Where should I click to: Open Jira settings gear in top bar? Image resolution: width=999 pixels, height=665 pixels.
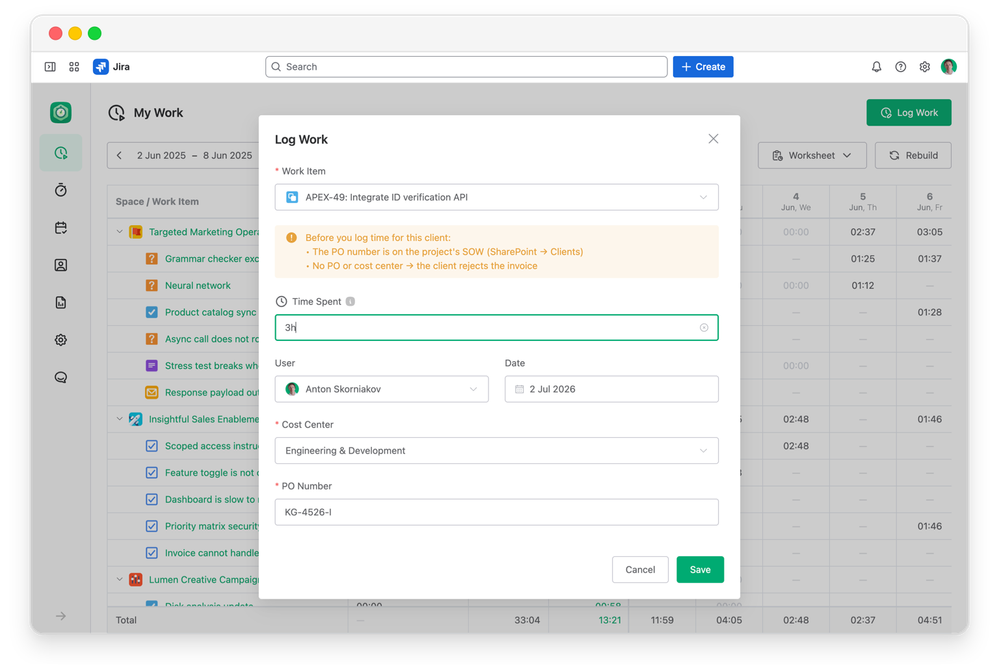924,67
